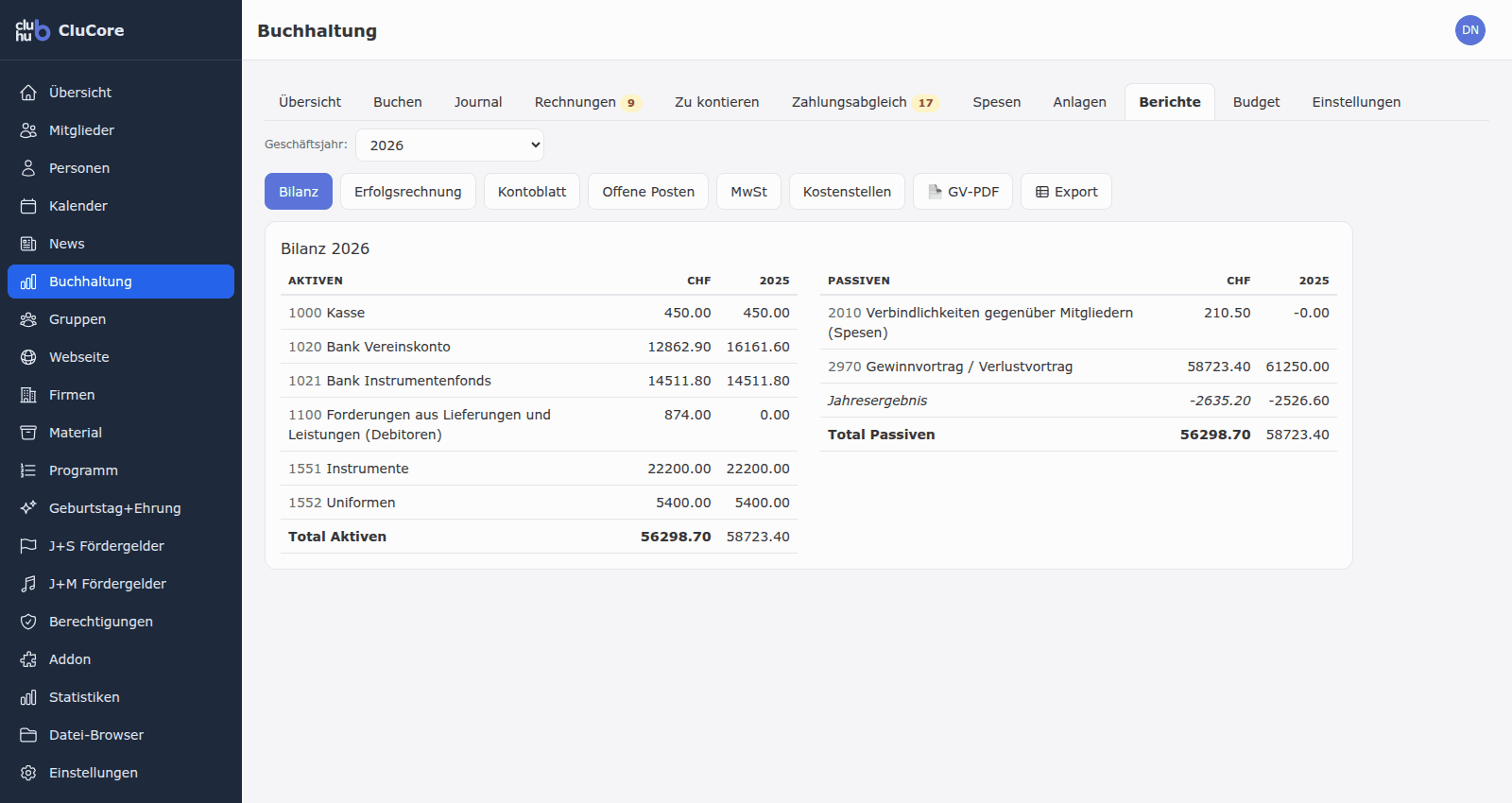Image resolution: width=1512 pixels, height=803 pixels.
Task: Open the Kontoblatt report
Action: click(532, 192)
